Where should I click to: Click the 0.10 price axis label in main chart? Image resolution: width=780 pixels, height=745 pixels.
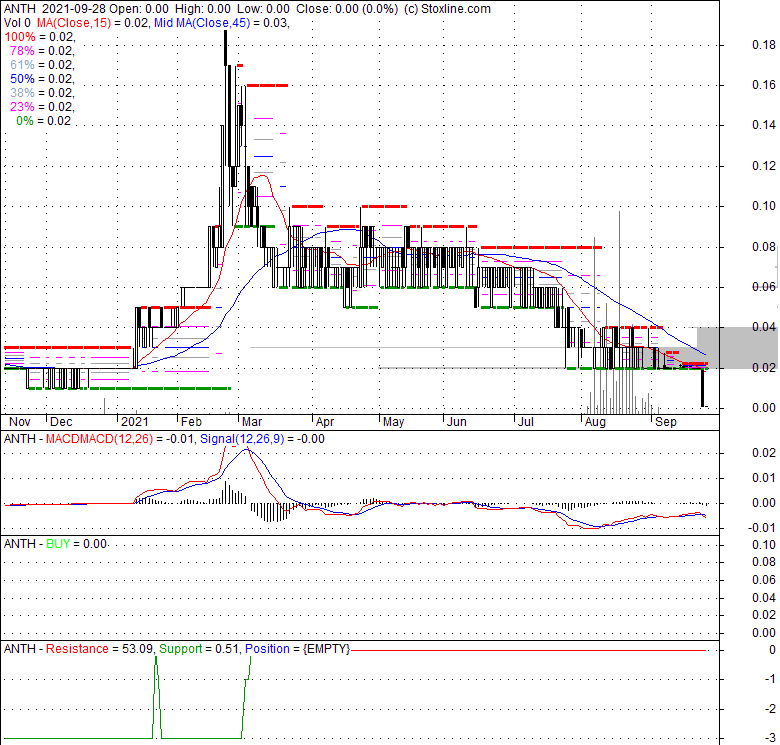pyautogui.click(x=764, y=206)
